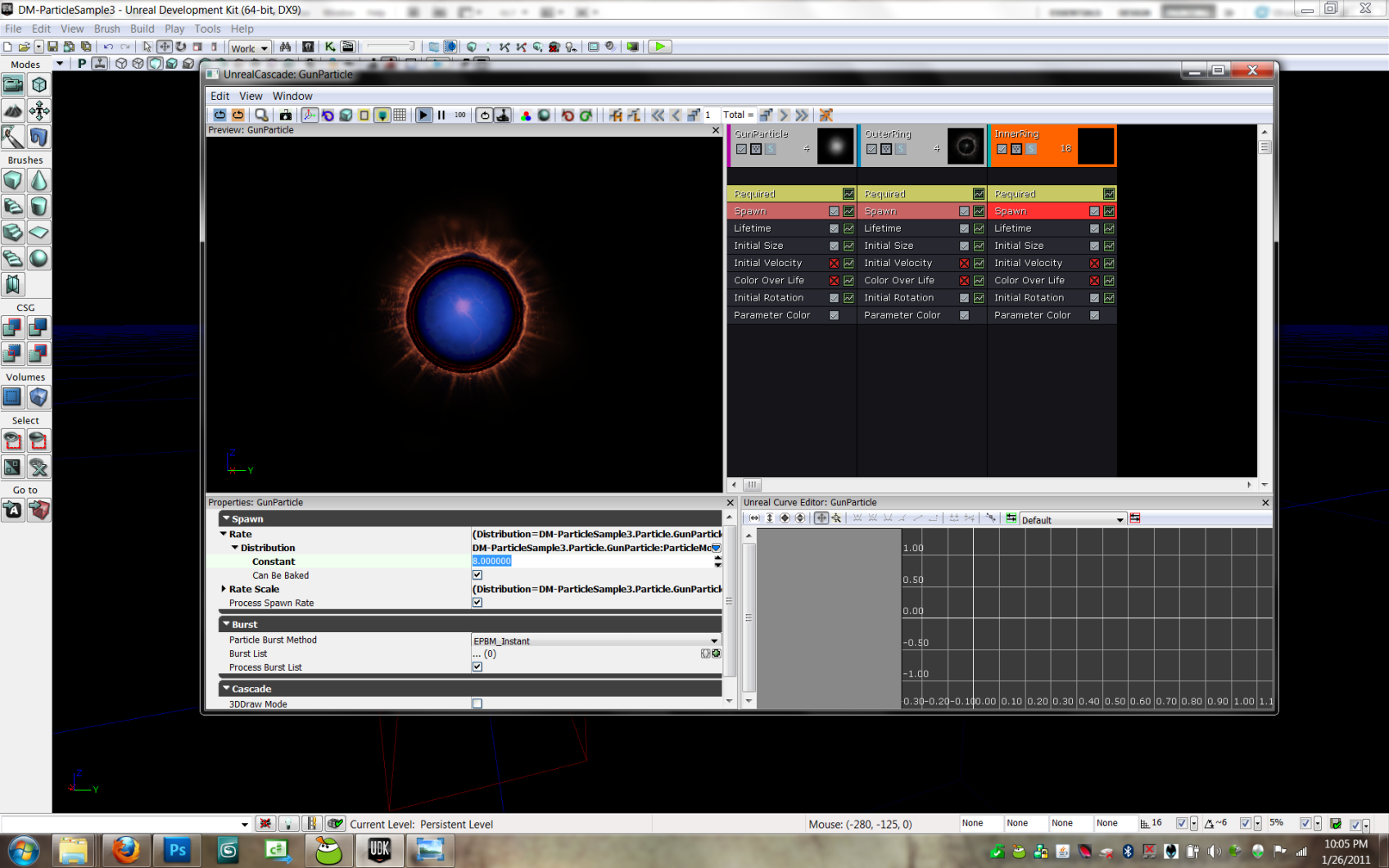
Task: Enable GunParticle Initial Velocity module red X
Action: click(834, 263)
